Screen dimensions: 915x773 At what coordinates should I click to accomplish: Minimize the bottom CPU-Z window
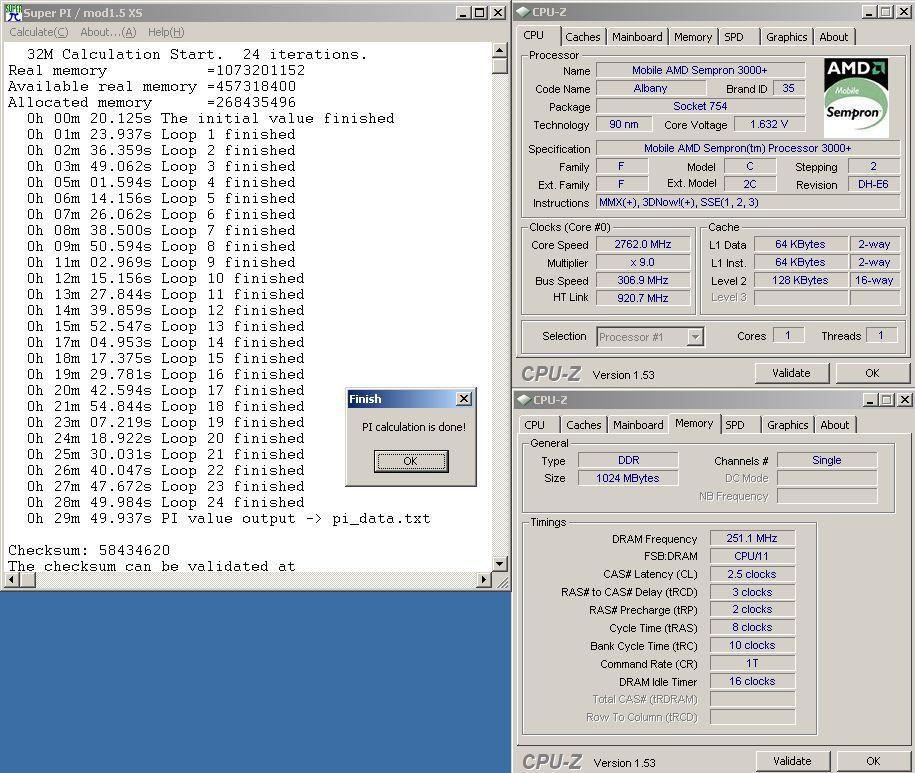tap(870, 400)
